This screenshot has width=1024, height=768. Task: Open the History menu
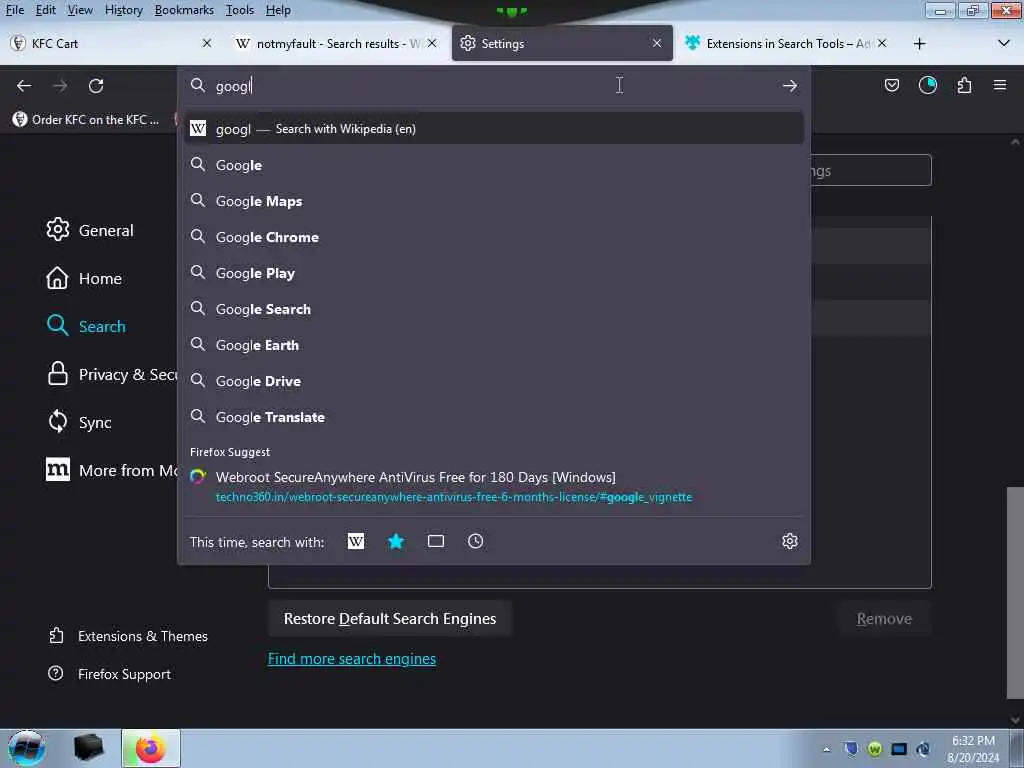pos(123,10)
